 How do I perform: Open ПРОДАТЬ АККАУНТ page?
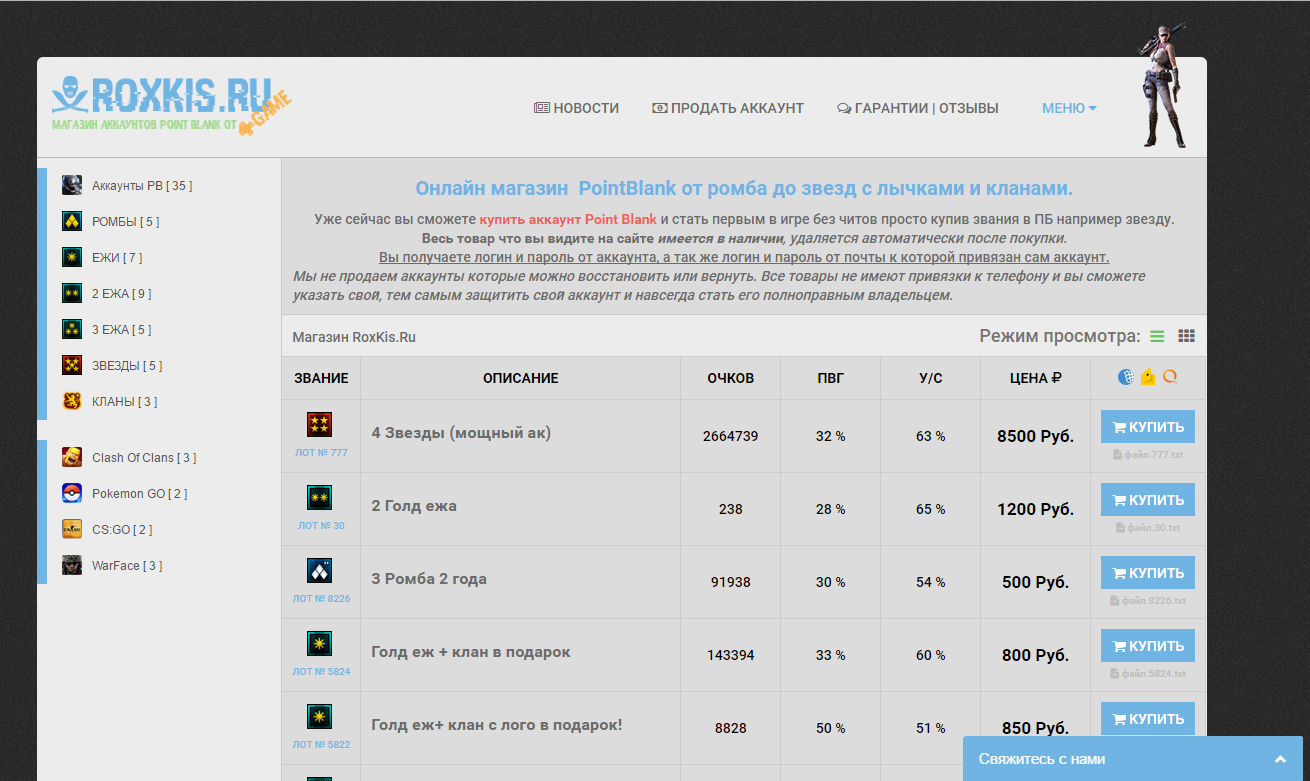728,108
